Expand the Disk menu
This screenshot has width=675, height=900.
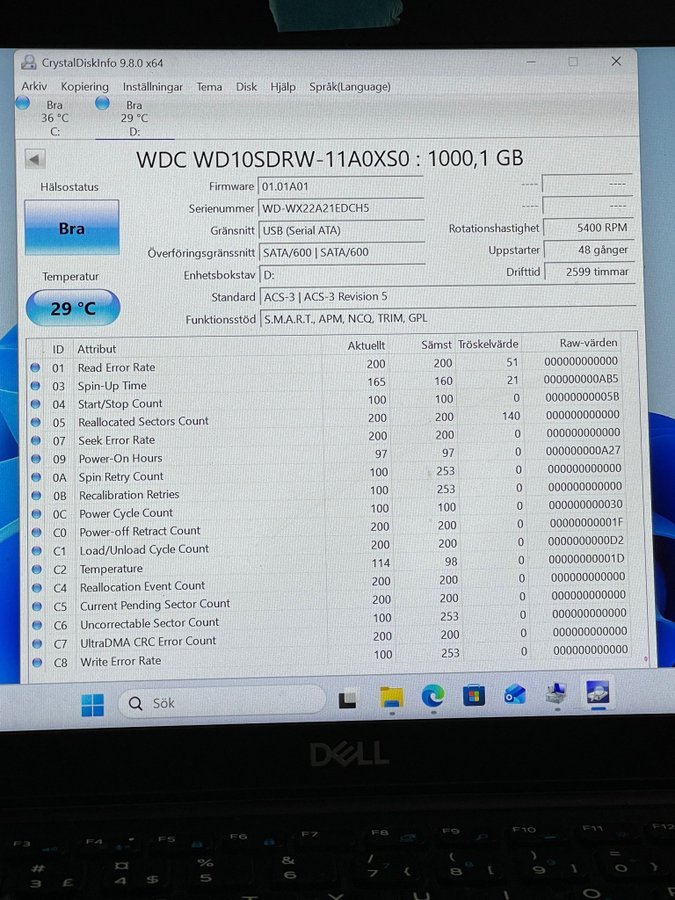[246, 87]
